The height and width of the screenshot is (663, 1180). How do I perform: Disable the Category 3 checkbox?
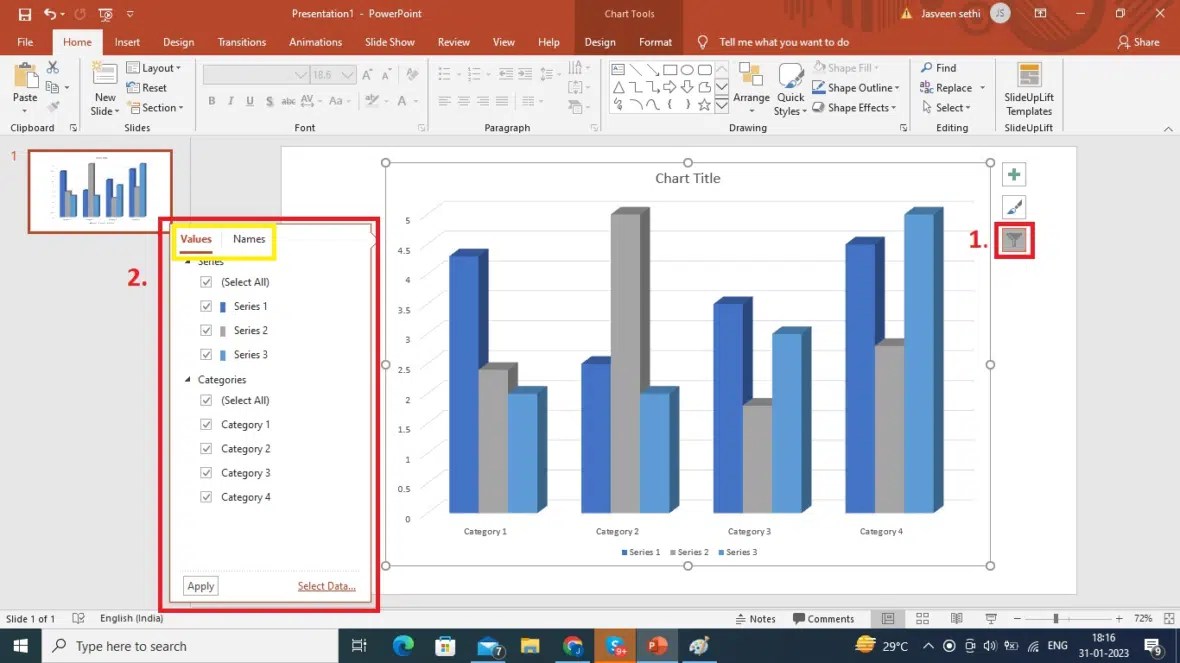pyautogui.click(x=206, y=472)
